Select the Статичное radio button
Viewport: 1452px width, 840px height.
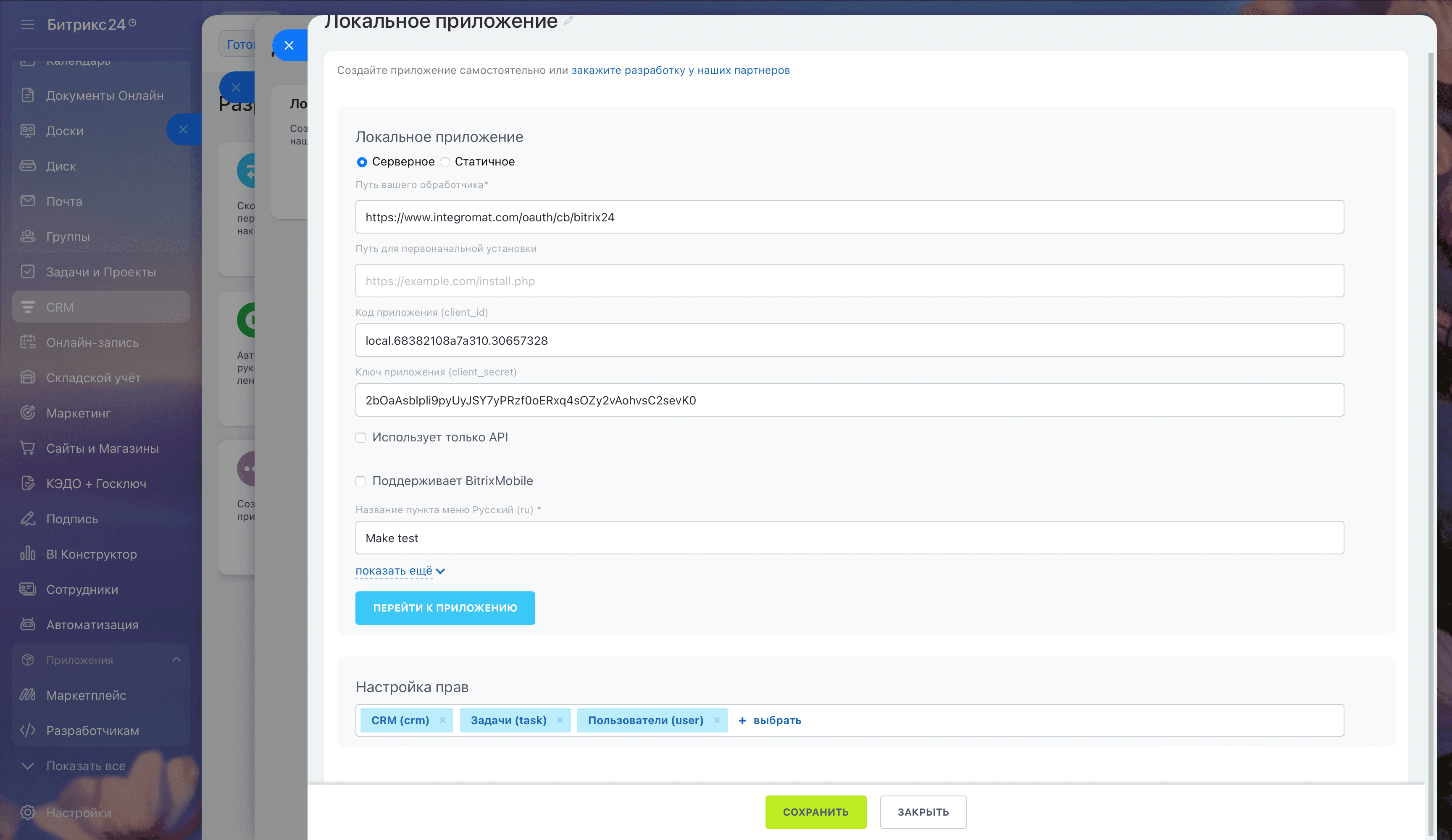(x=444, y=162)
